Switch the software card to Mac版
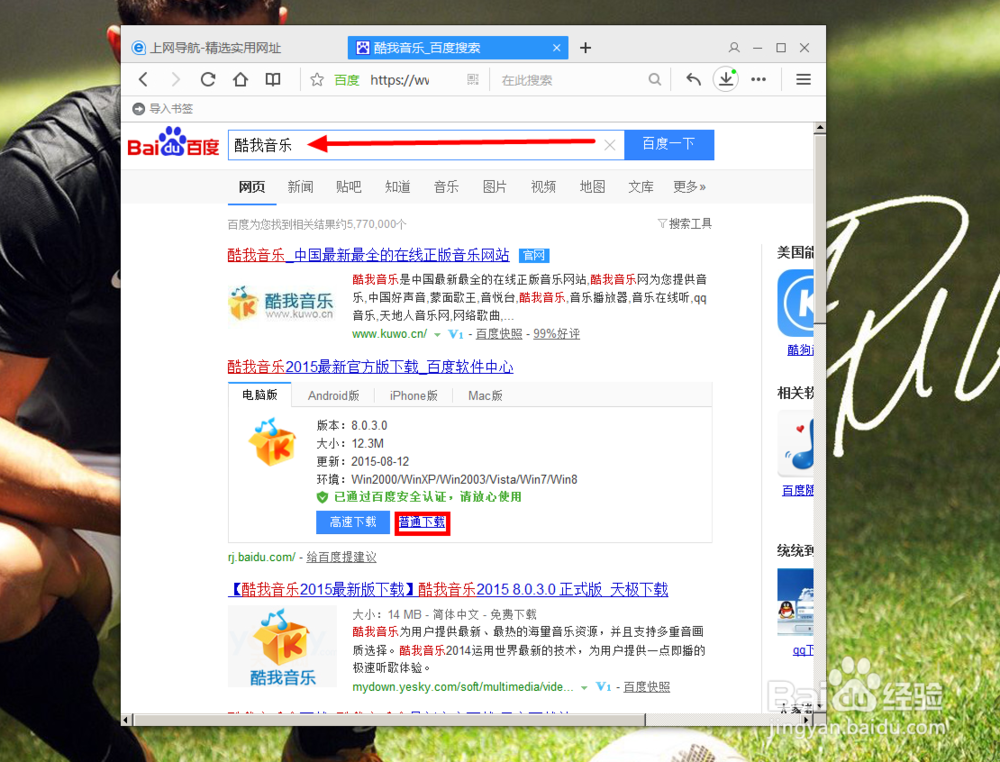Viewport: 1000px width, 762px height. click(x=485, y=396)
